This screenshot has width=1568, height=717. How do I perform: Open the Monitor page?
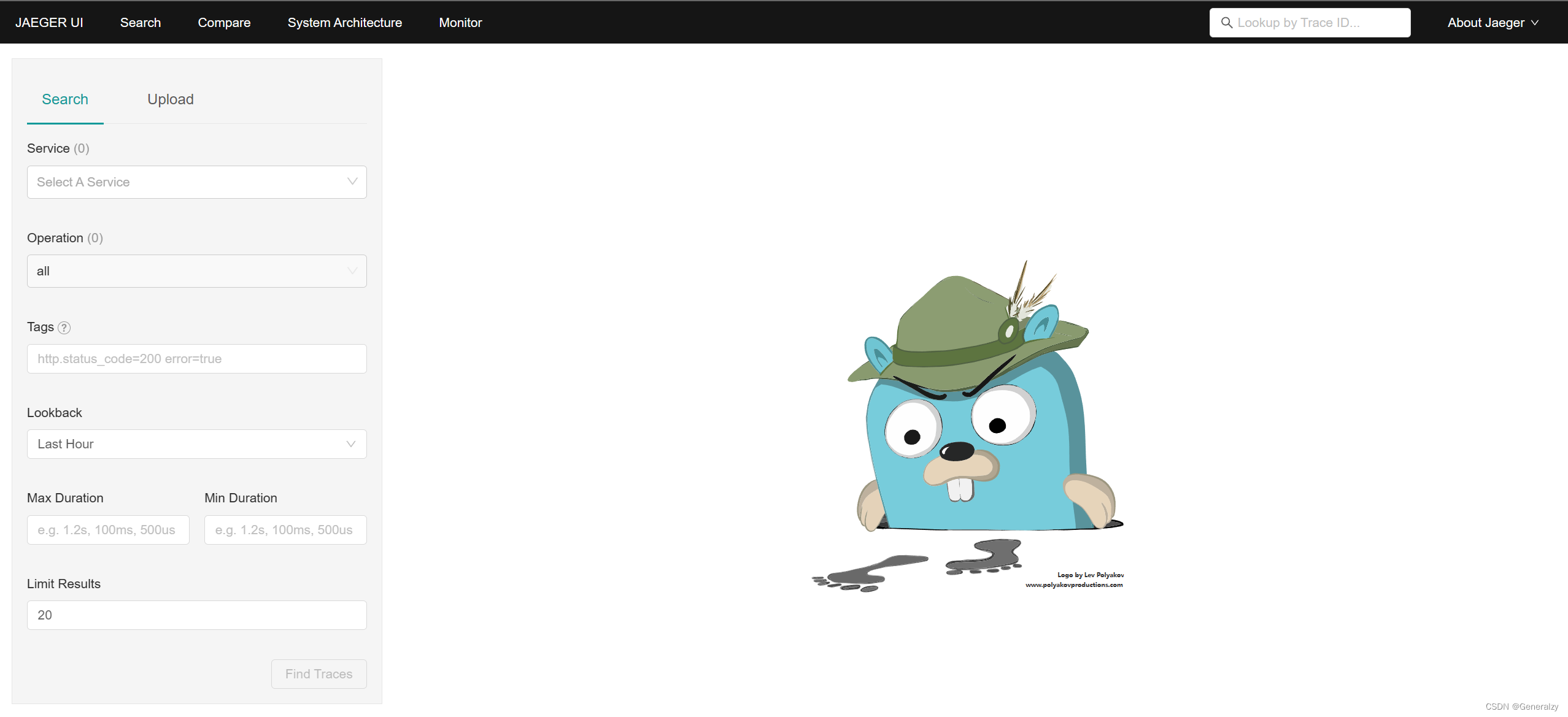[460, 23]
